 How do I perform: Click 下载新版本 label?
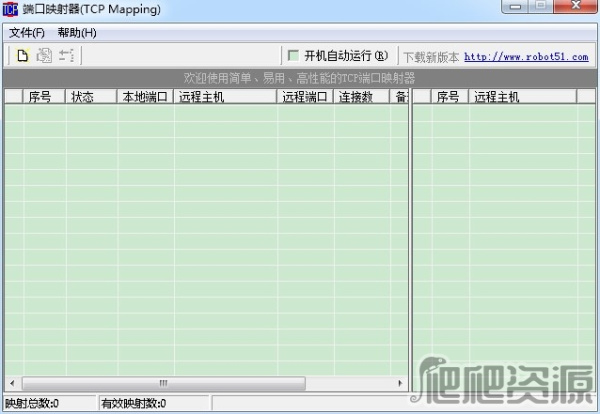431,57
